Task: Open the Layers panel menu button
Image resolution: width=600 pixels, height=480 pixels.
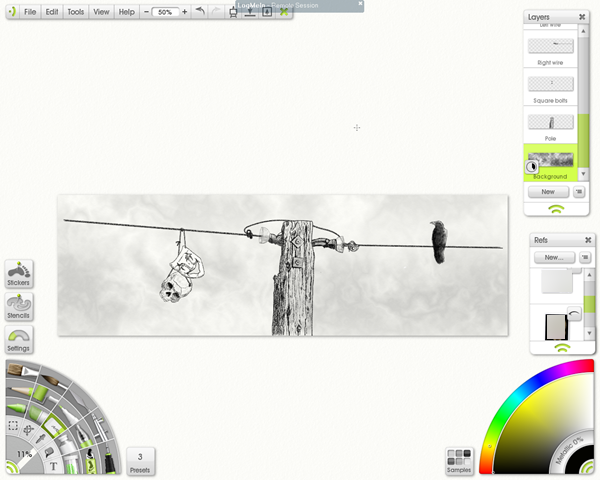Action: 579,192
